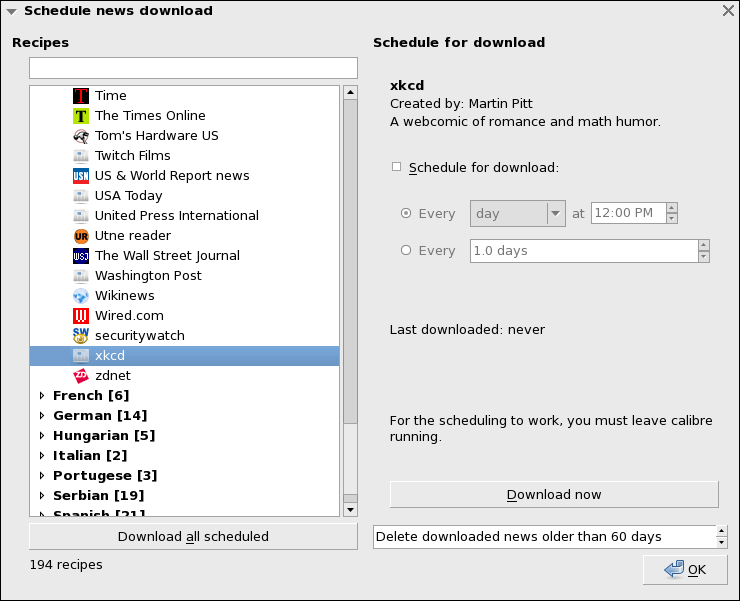This screenshot has width=740, height=601.
Task: Click the Download all scheduled button
Action: pyautogui.click(x=193, y=536)
